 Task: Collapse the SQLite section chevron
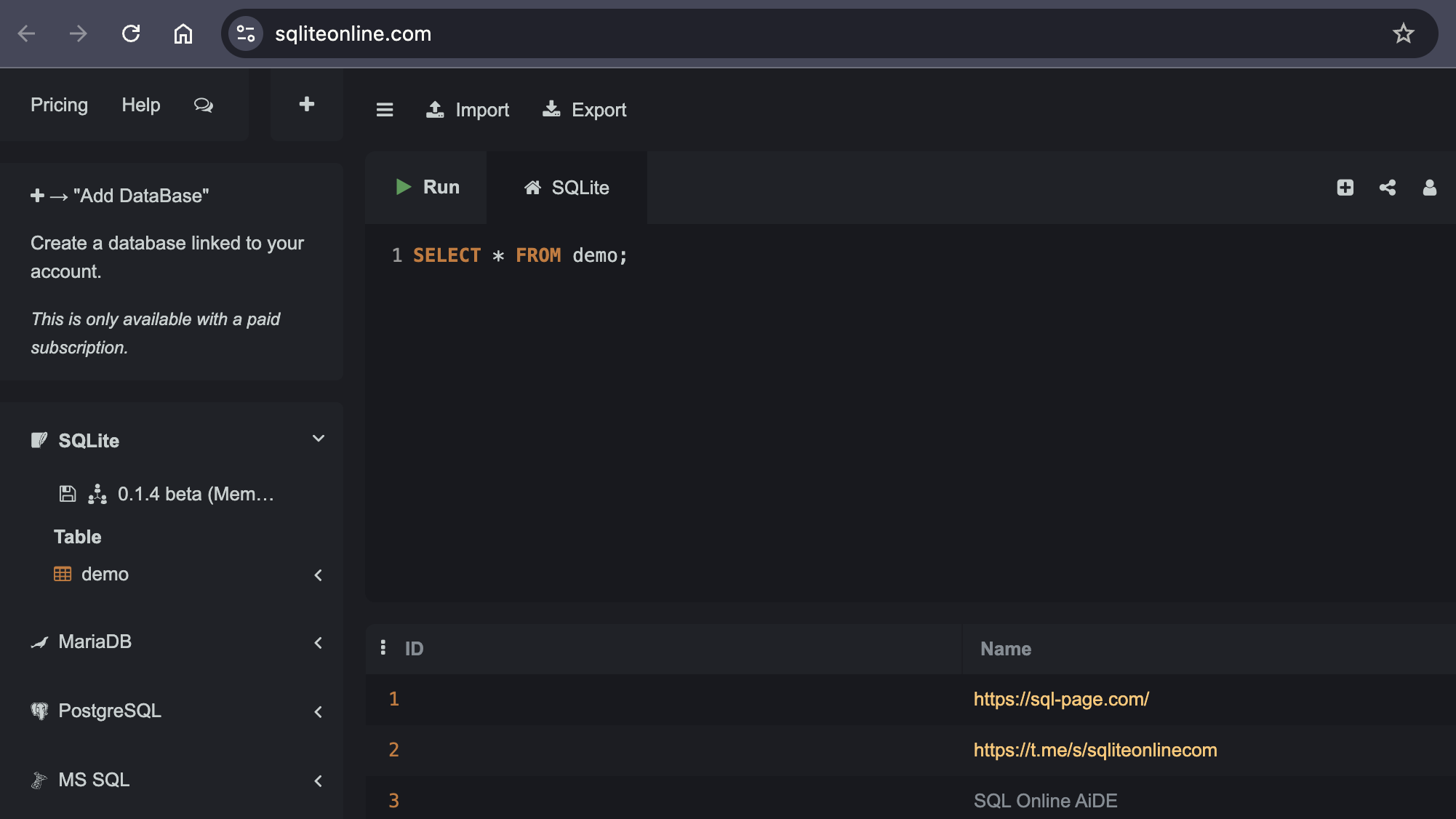coord(318,439)
